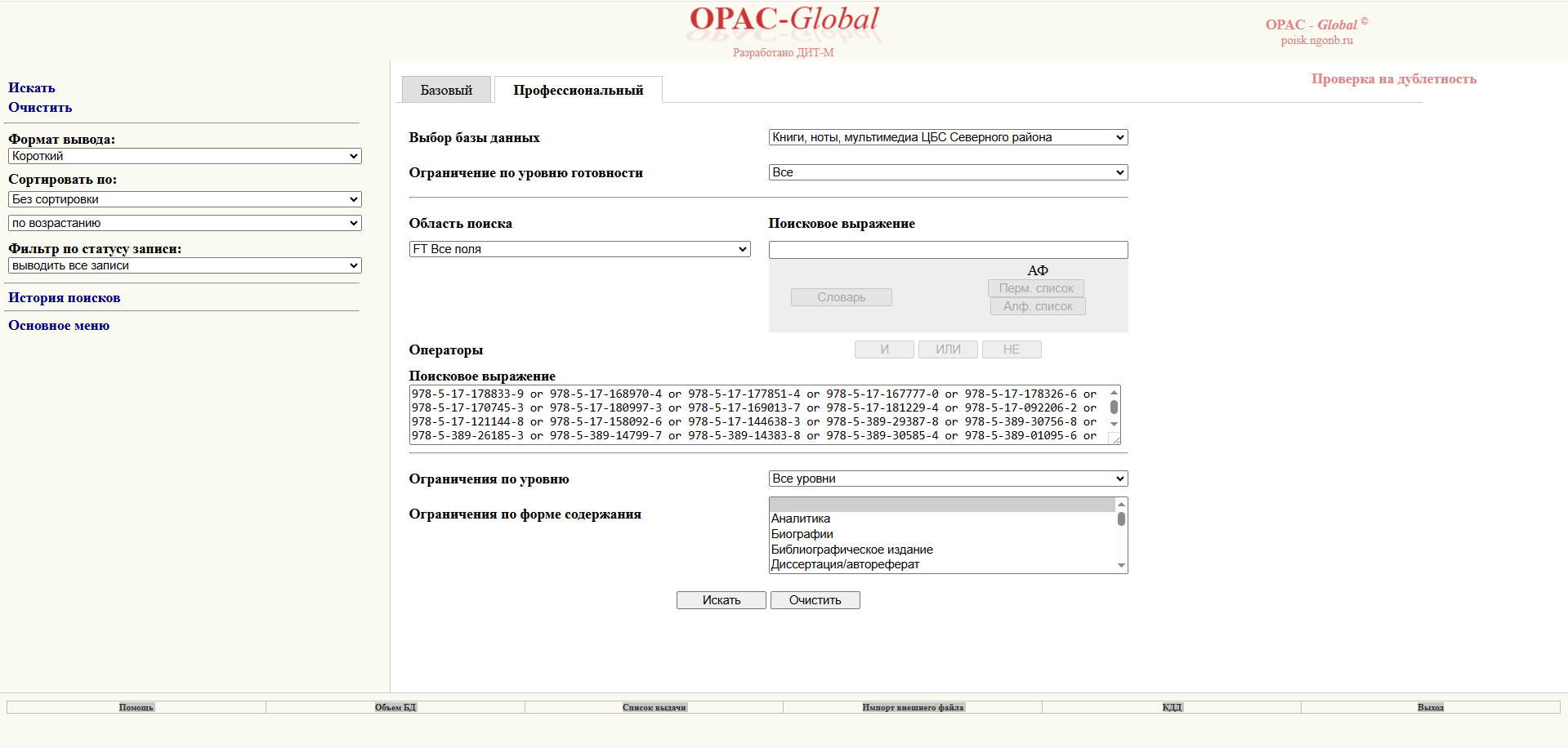Select 'Биографии' in content form list
The height and width of the screenshot is (748, 1568).
click(802, 534)
